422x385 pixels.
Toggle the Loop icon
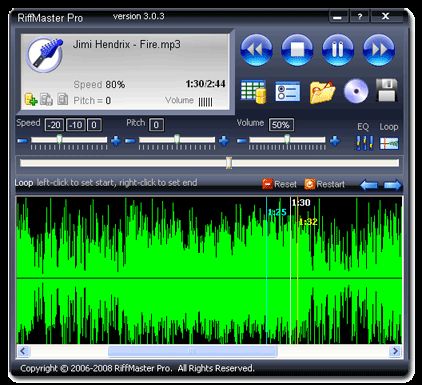(389, 144)
